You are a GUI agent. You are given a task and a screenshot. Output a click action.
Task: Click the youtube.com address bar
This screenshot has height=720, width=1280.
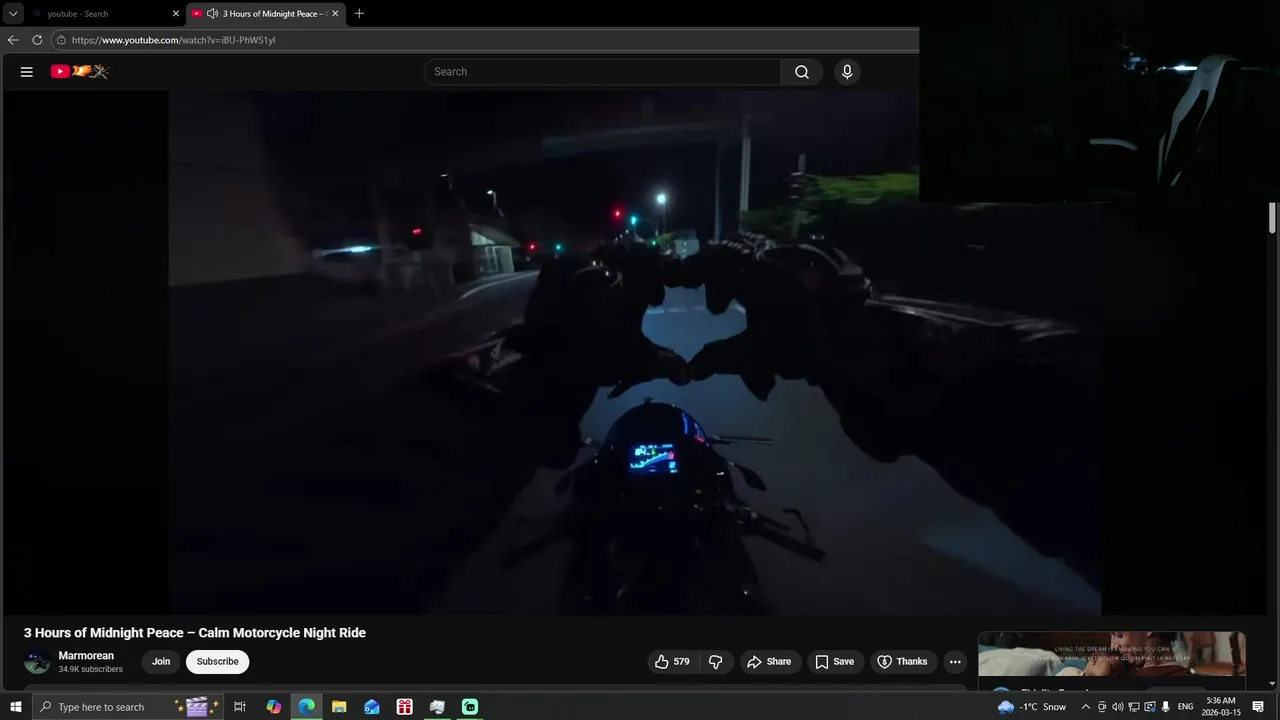485,40
